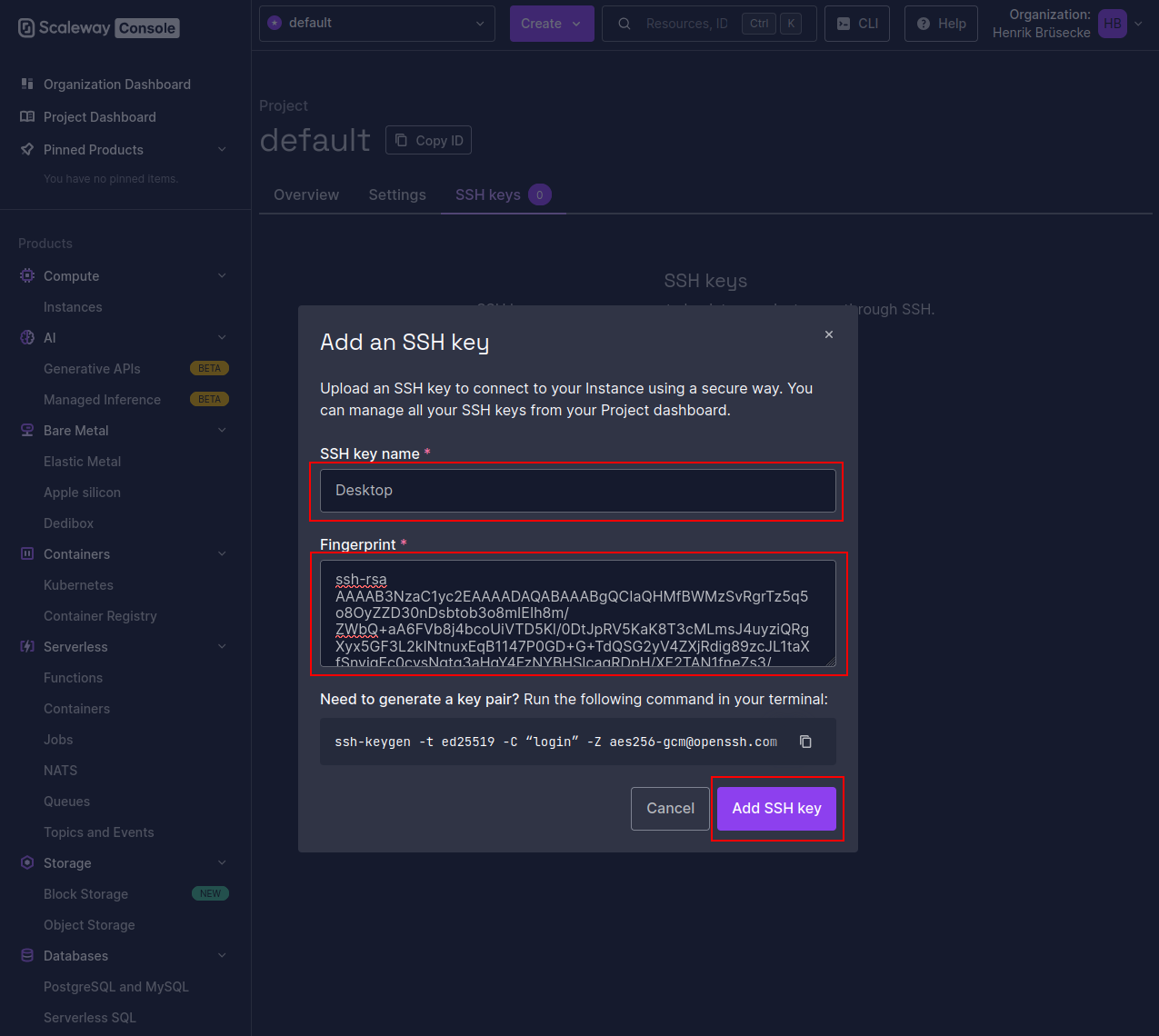Viewport: 1159px width, 1036px height.
Task: Collapse the Storage section
Action: click(x=222, y=862)
